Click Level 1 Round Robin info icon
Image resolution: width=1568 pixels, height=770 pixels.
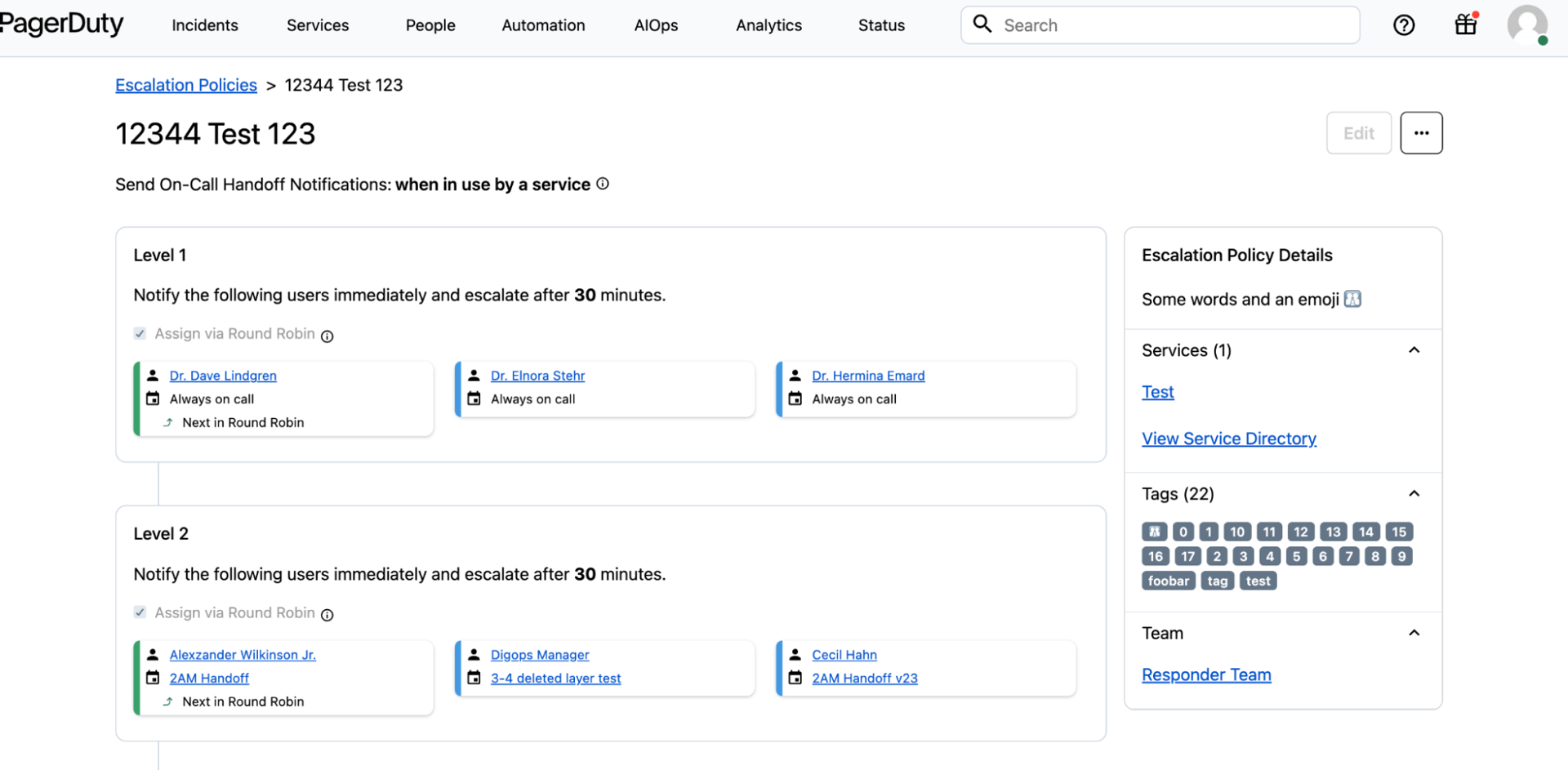pyautogui.click(x=327, y=336)
